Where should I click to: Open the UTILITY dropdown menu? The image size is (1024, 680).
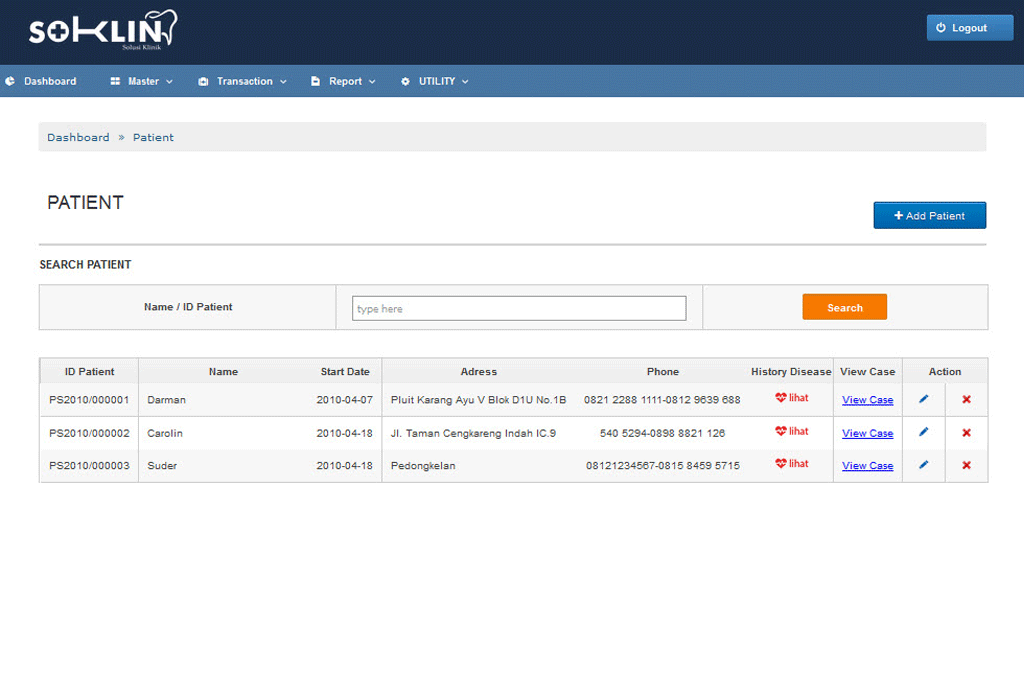(435, 82)
